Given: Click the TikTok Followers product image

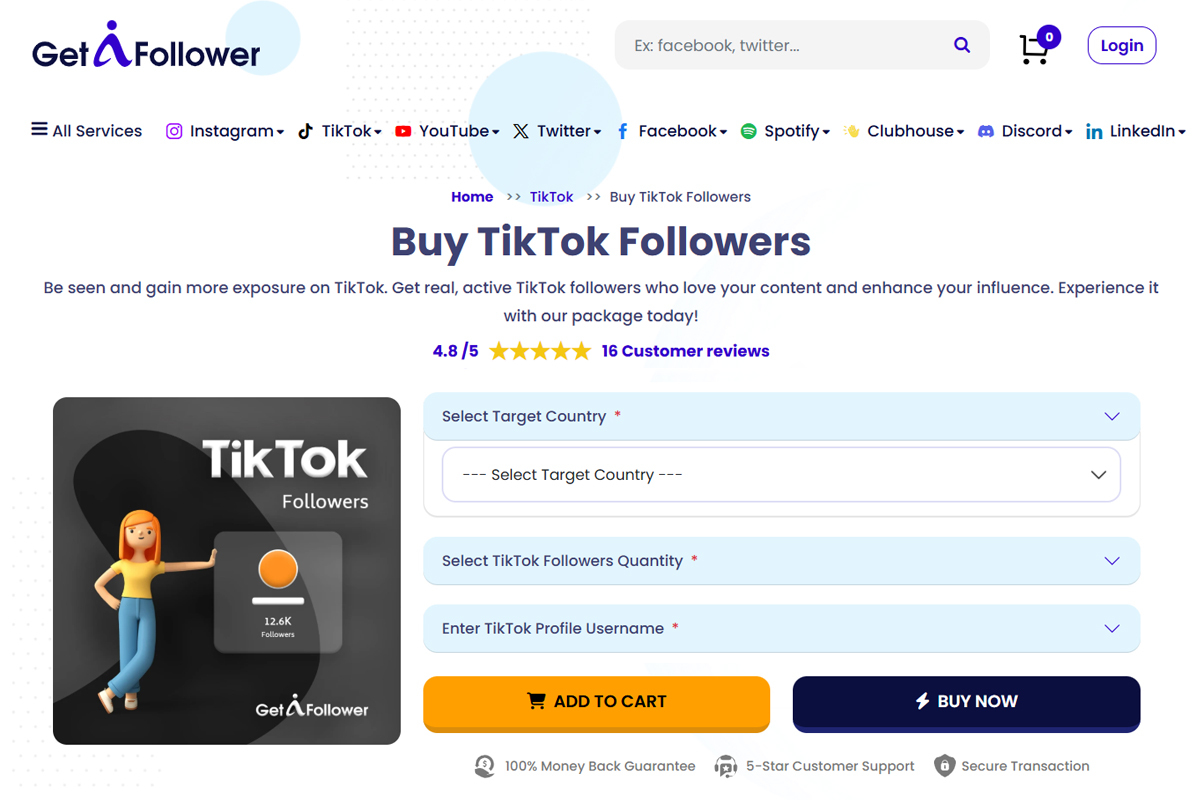Looking at the screenshot, I should pyautogui.click(x=227, y=571).
